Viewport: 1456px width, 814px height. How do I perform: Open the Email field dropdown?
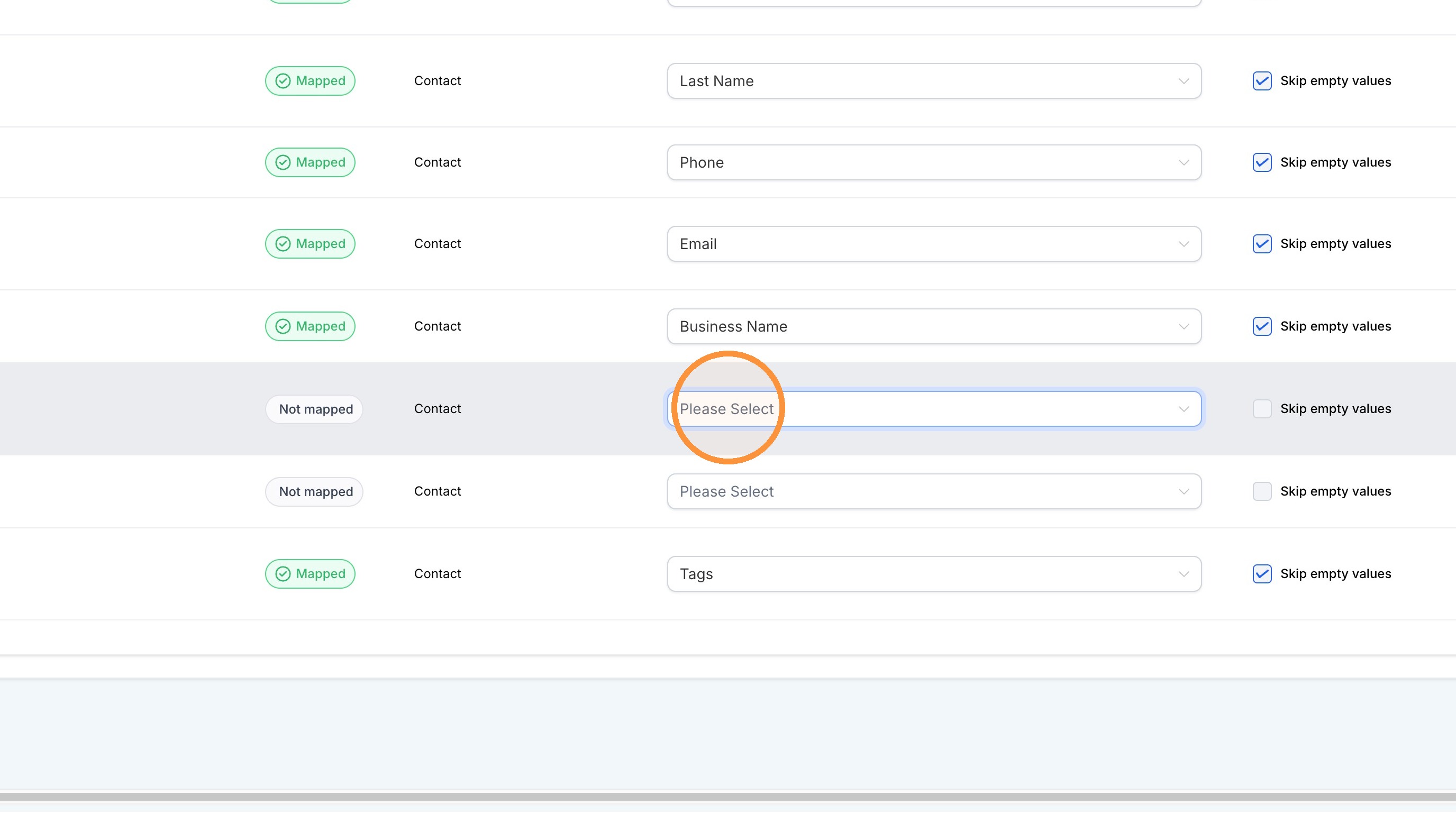[x=934, y=244]
